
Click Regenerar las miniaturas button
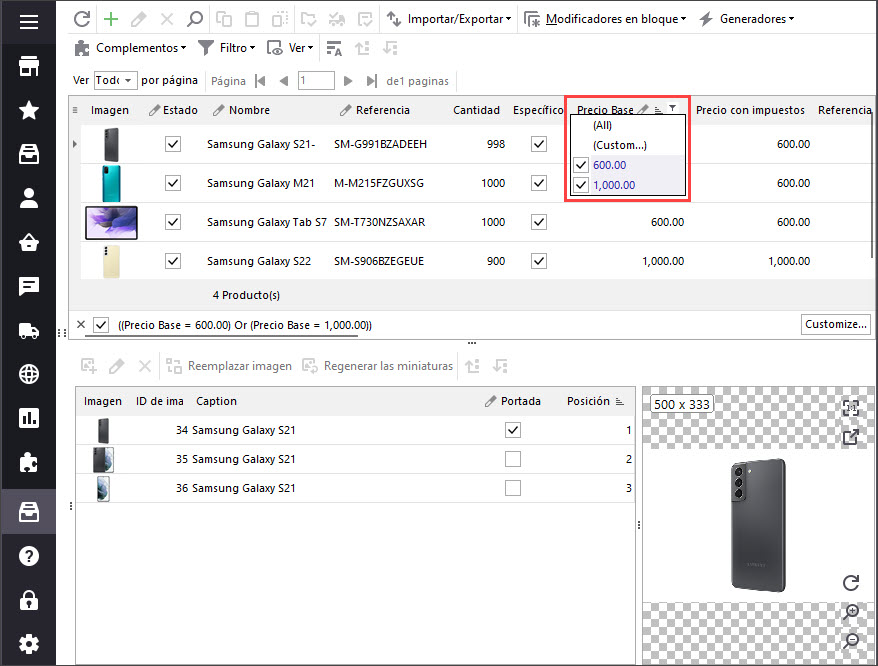378,366
